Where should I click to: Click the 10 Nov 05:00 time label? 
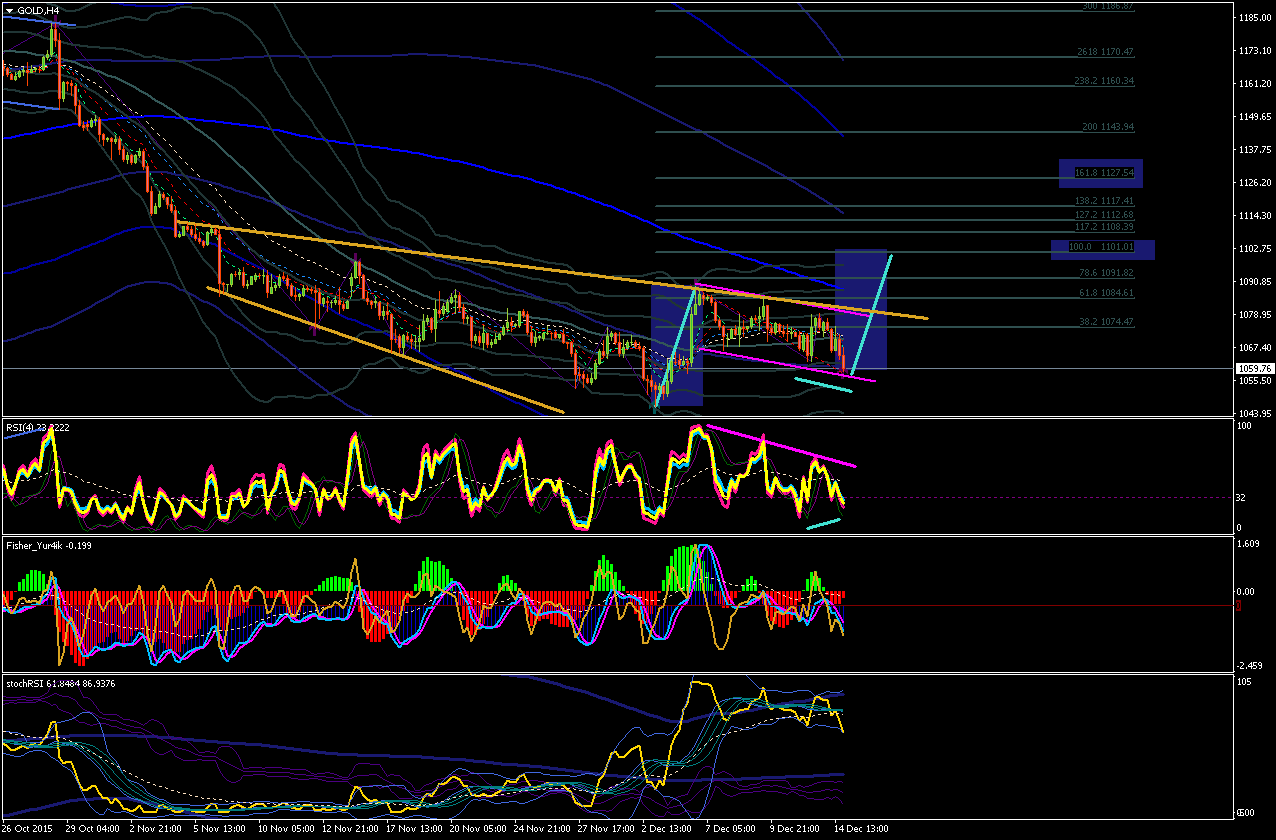[285, 829]
